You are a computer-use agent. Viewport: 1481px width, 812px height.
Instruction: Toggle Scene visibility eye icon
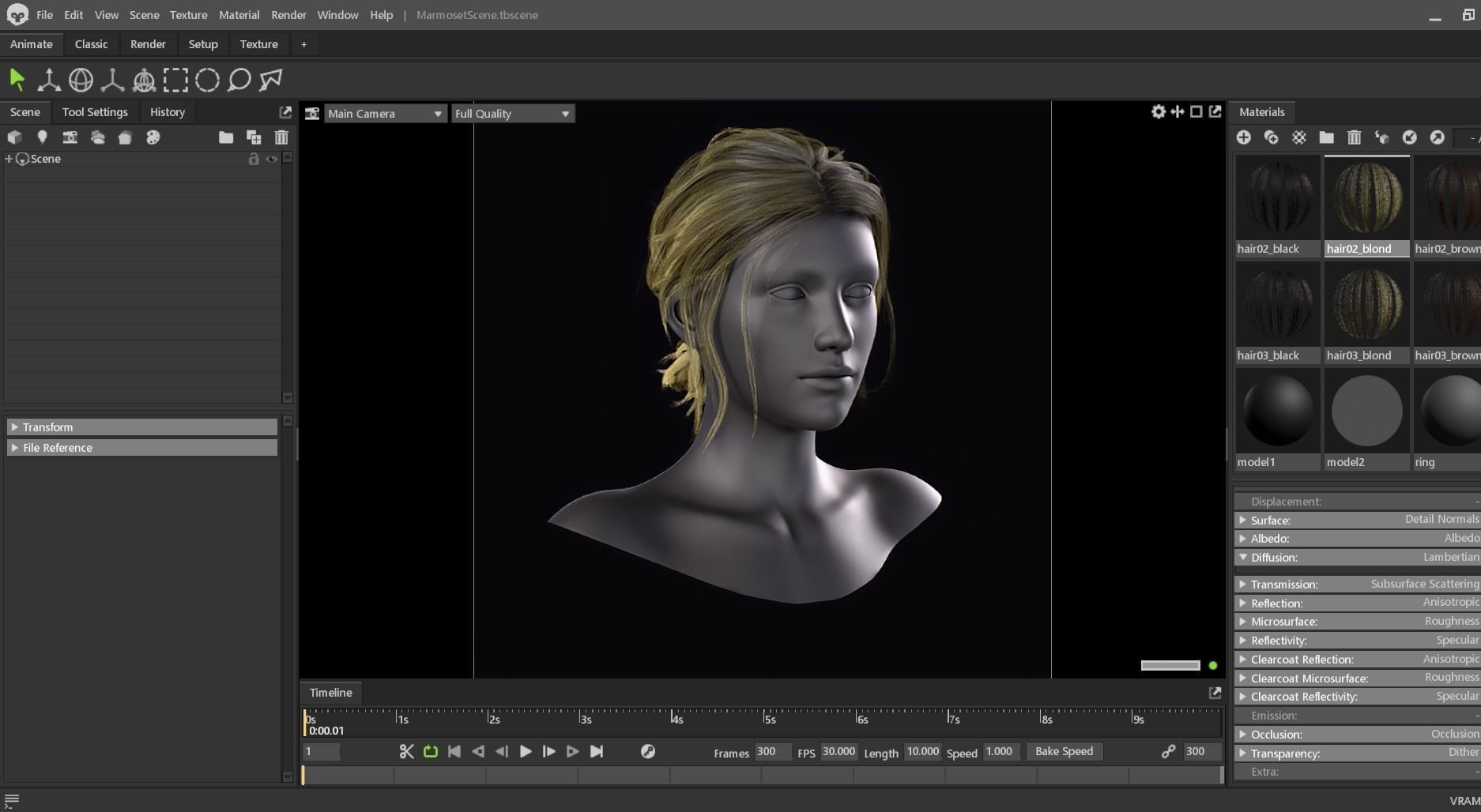271,159
